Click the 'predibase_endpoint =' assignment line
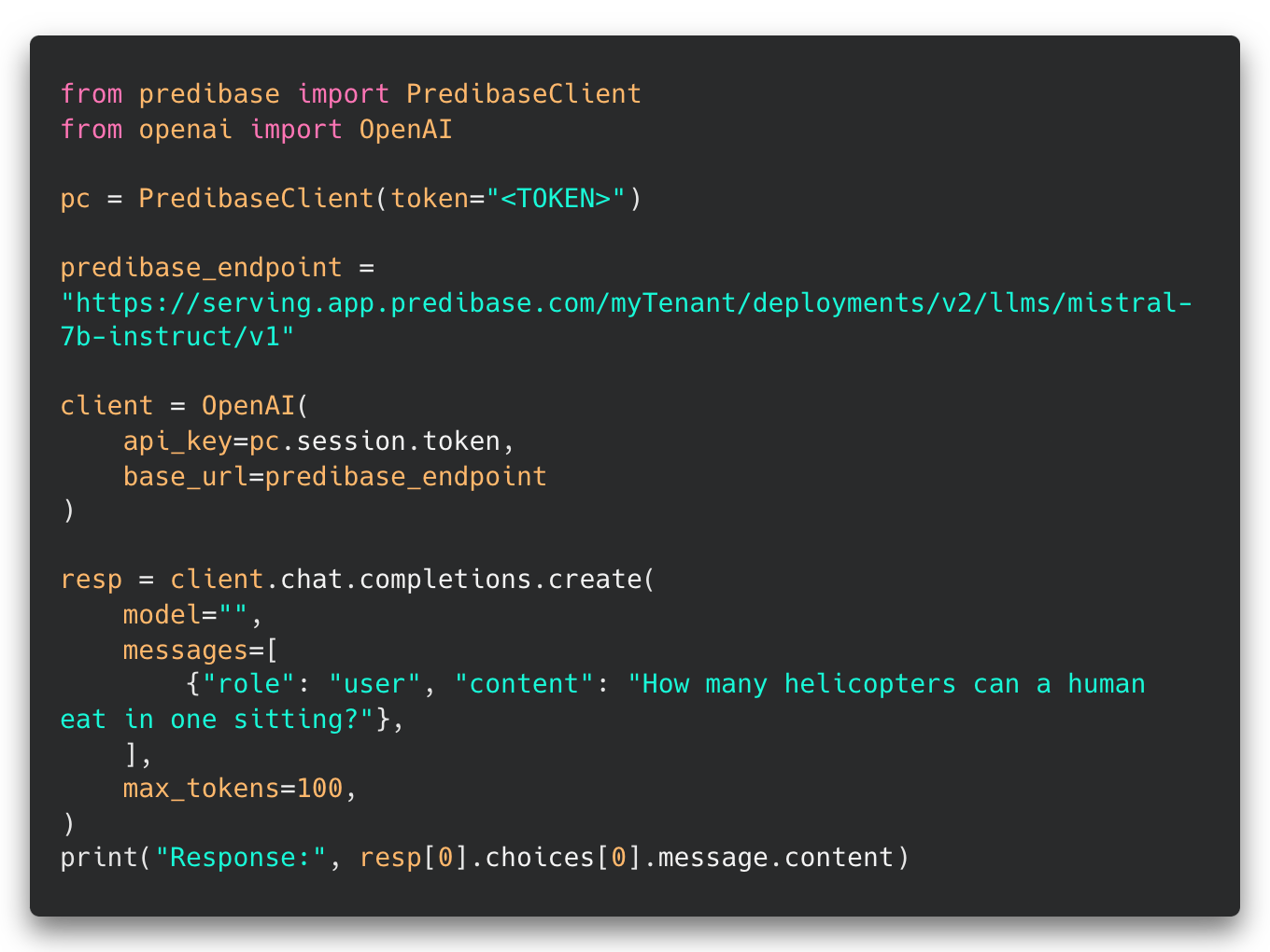The image size is (1270, 952). (x=217, y=268)
